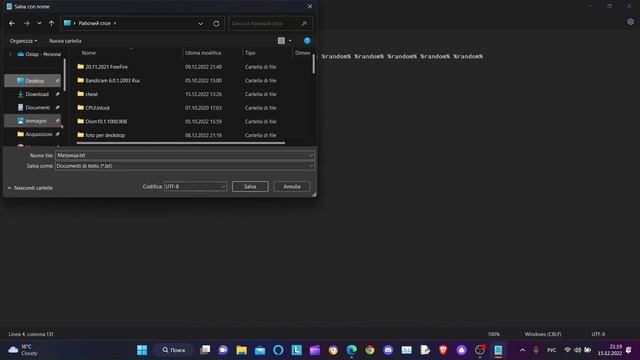Click the Annulla button

292,187
